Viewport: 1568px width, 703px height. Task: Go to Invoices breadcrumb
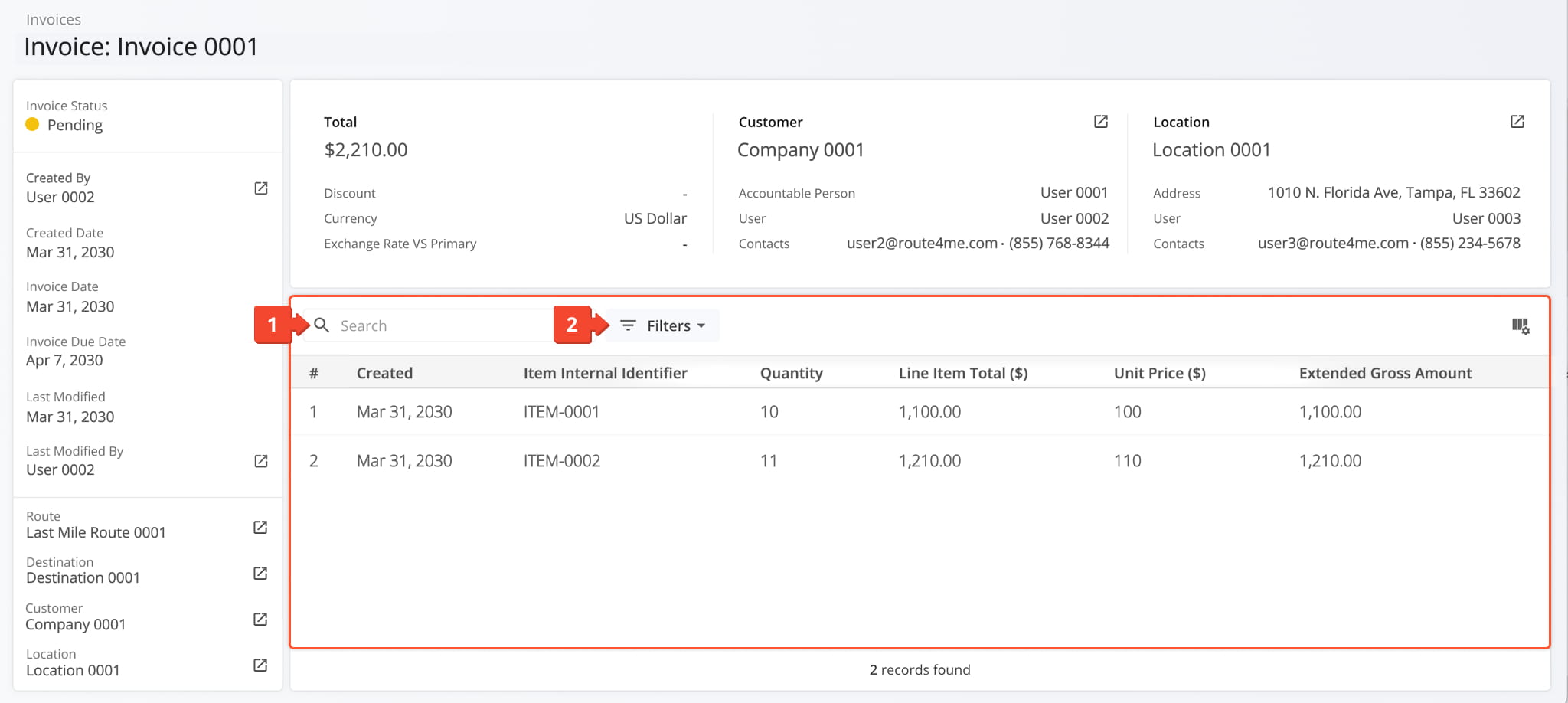coord(54,19)
